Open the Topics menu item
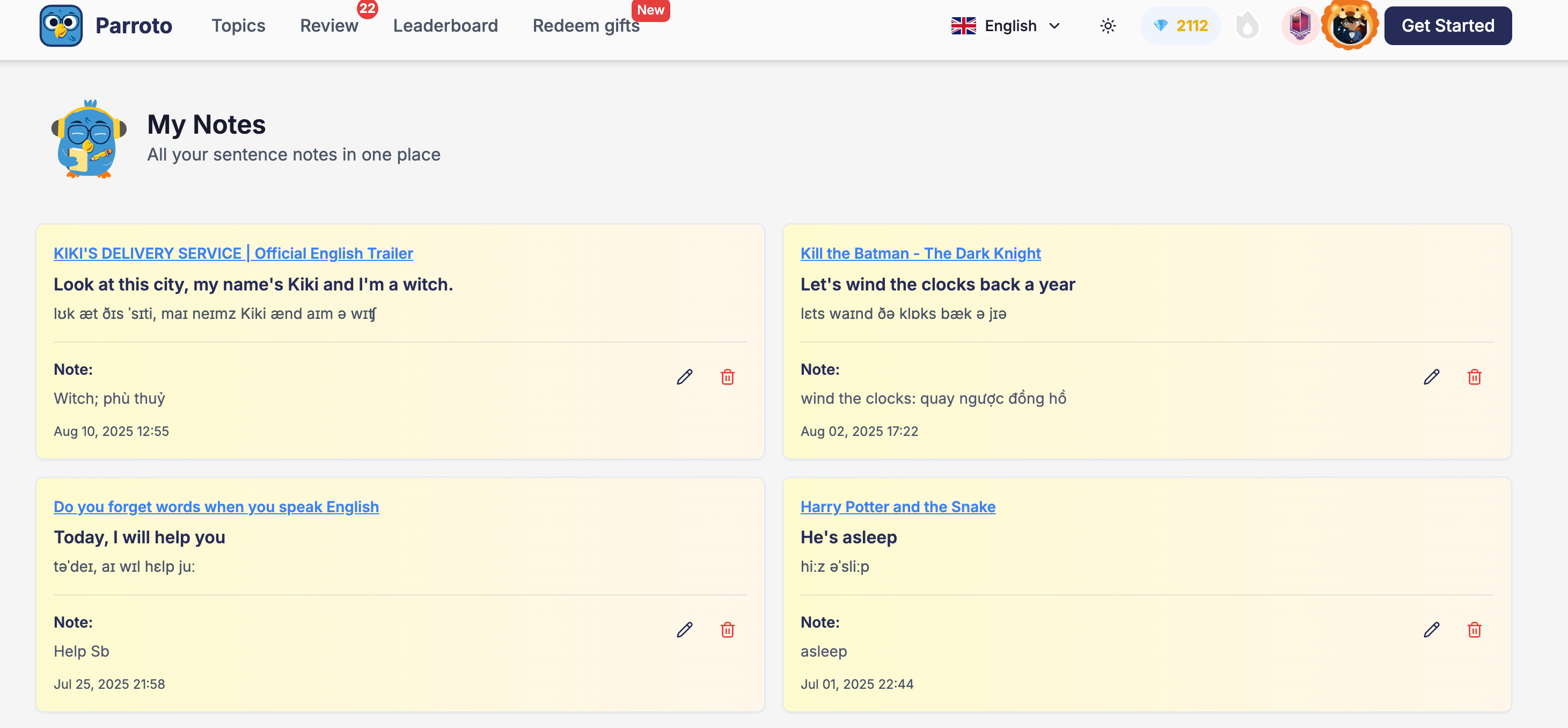The width and height of the screenshot is (1568, 728). pos(238,26)
